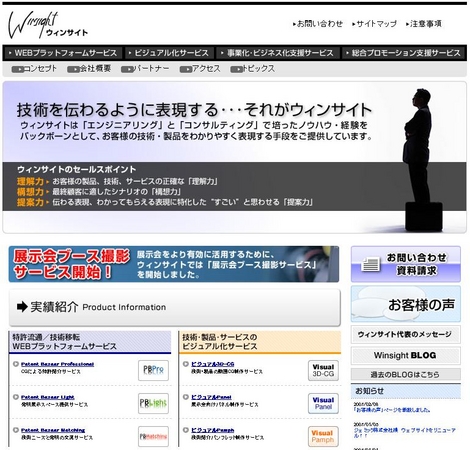Open the PBPro service icon
The height and width of the screenshot is (450, 470).
[153, 370]
